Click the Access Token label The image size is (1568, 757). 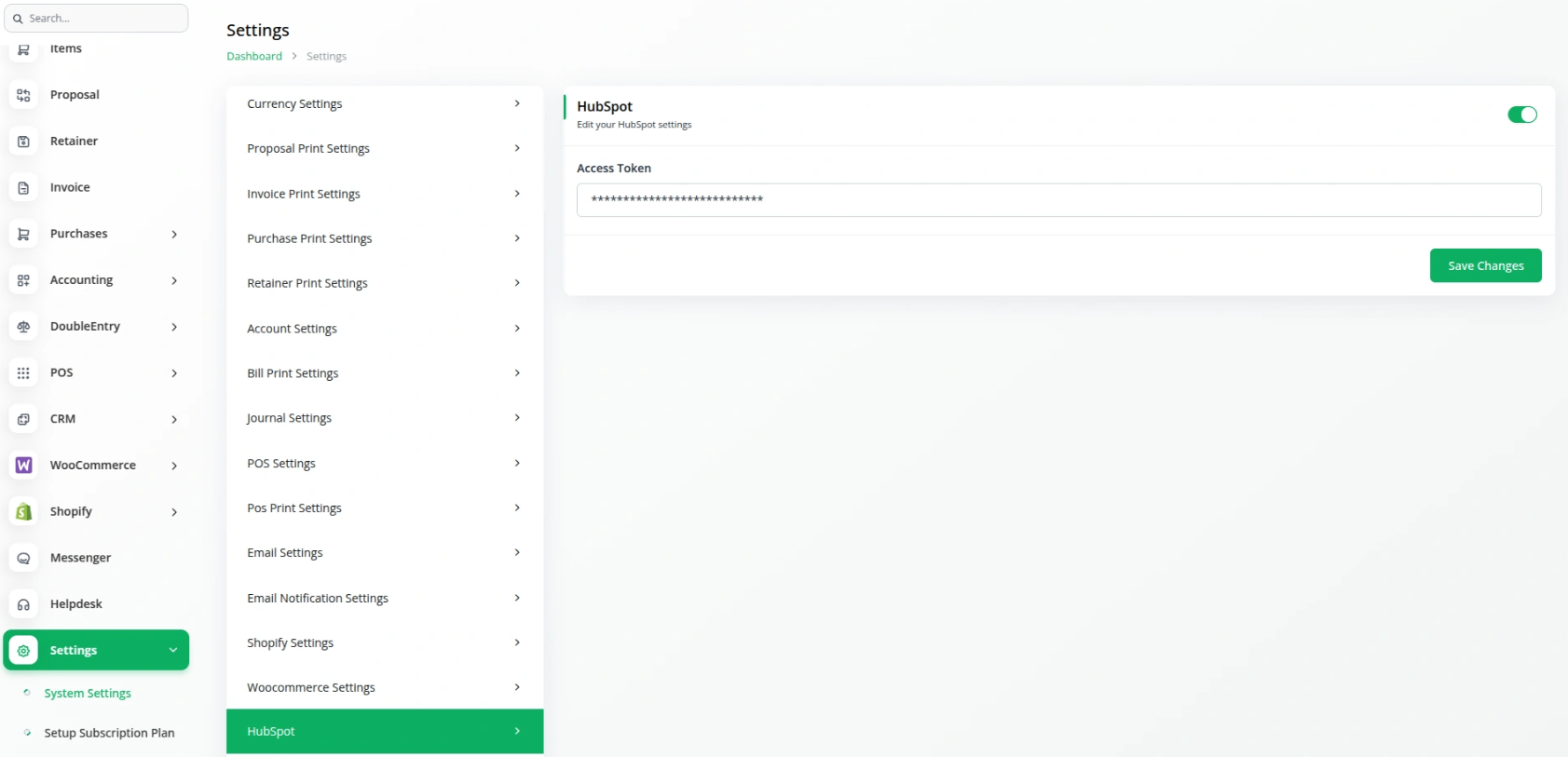614,169
